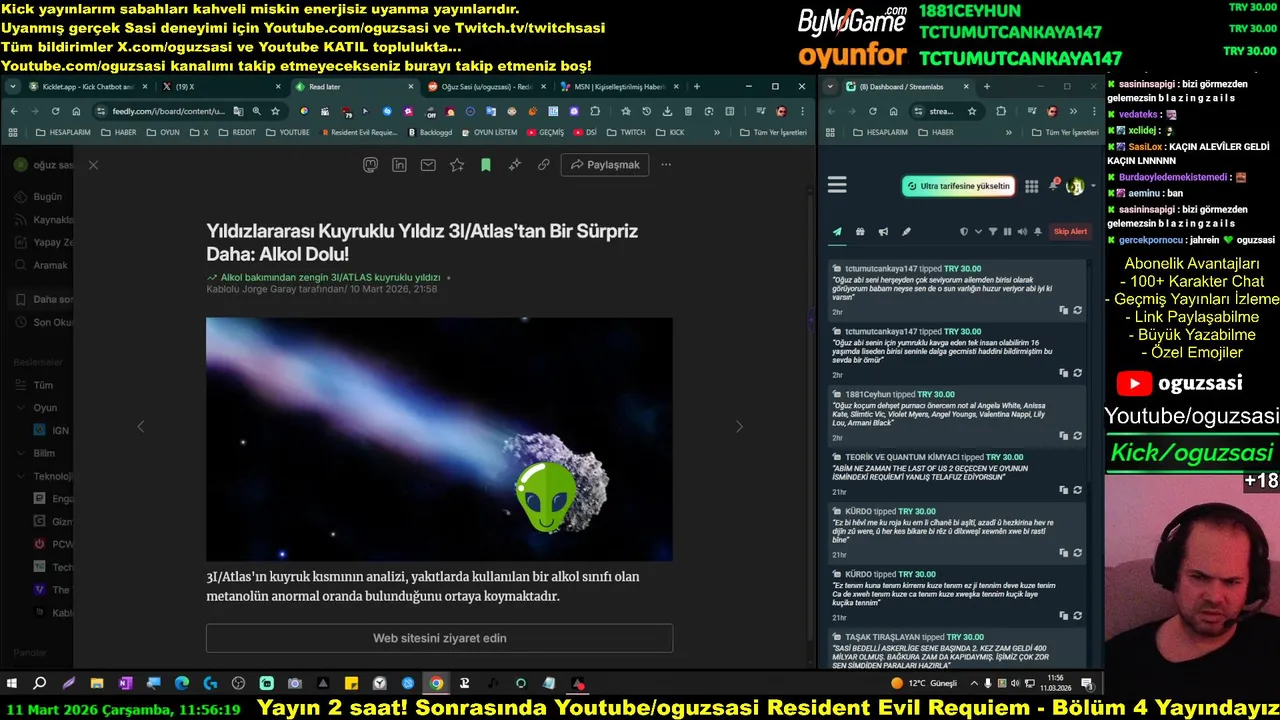Click Web sitesini ziyaret edin button
1280x720 pixels.
[439, 638]
